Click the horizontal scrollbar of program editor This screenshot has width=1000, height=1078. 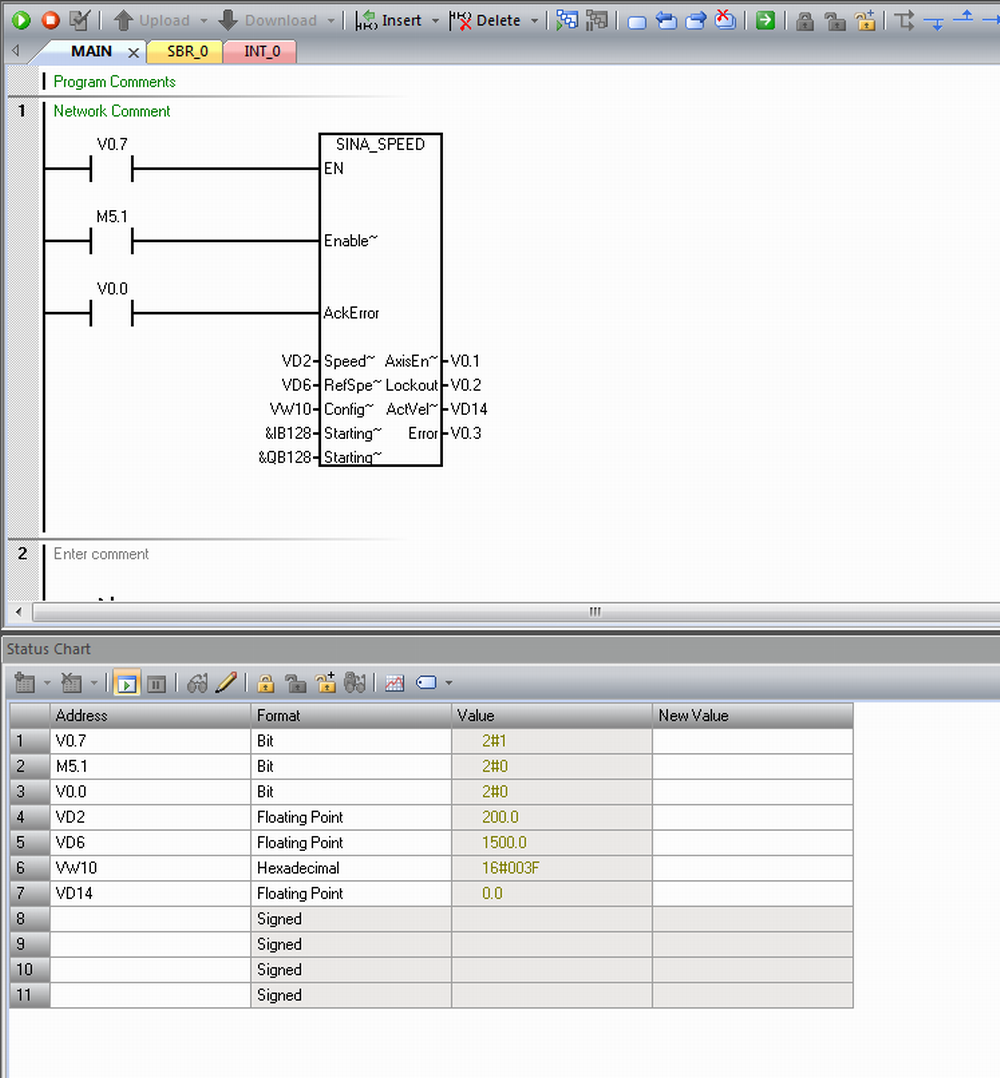point(594,611)
